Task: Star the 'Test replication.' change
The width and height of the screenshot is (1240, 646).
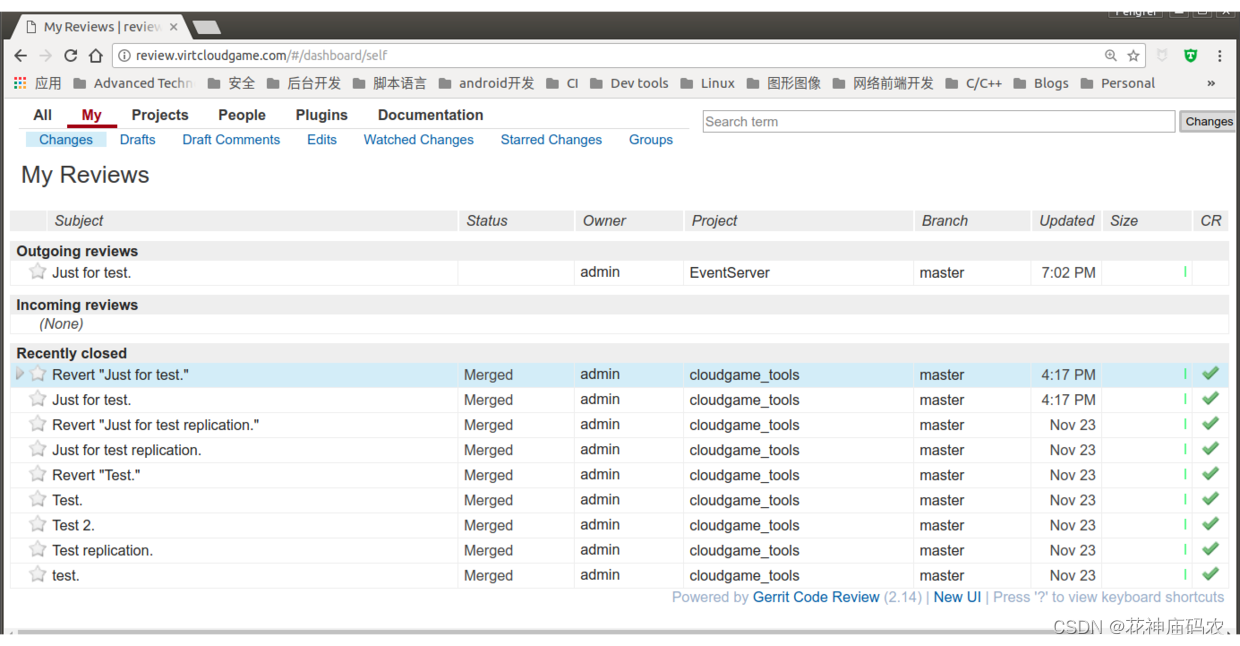Action: (38, 549)
